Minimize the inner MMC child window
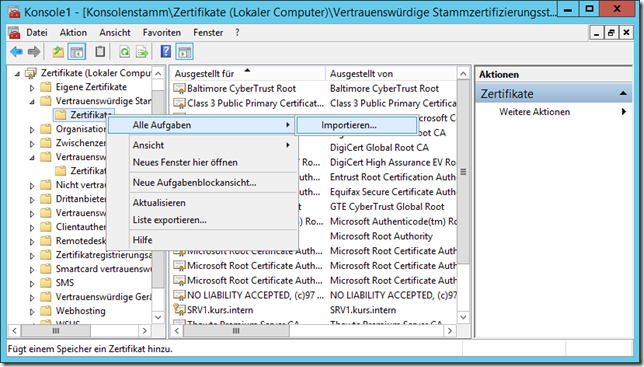 (x=596, y=32)
